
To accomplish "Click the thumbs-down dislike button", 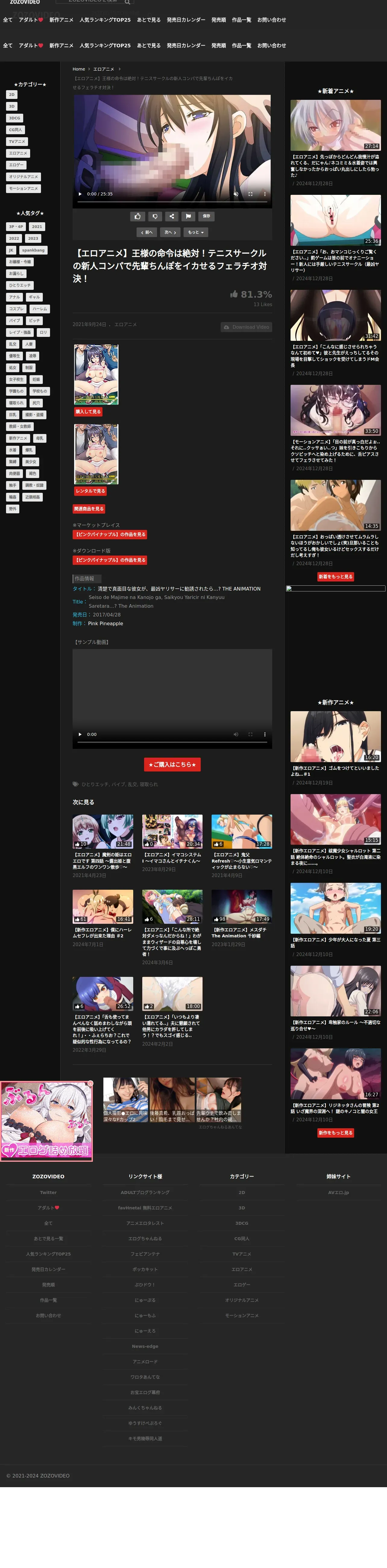I will [x=155, y=216].
